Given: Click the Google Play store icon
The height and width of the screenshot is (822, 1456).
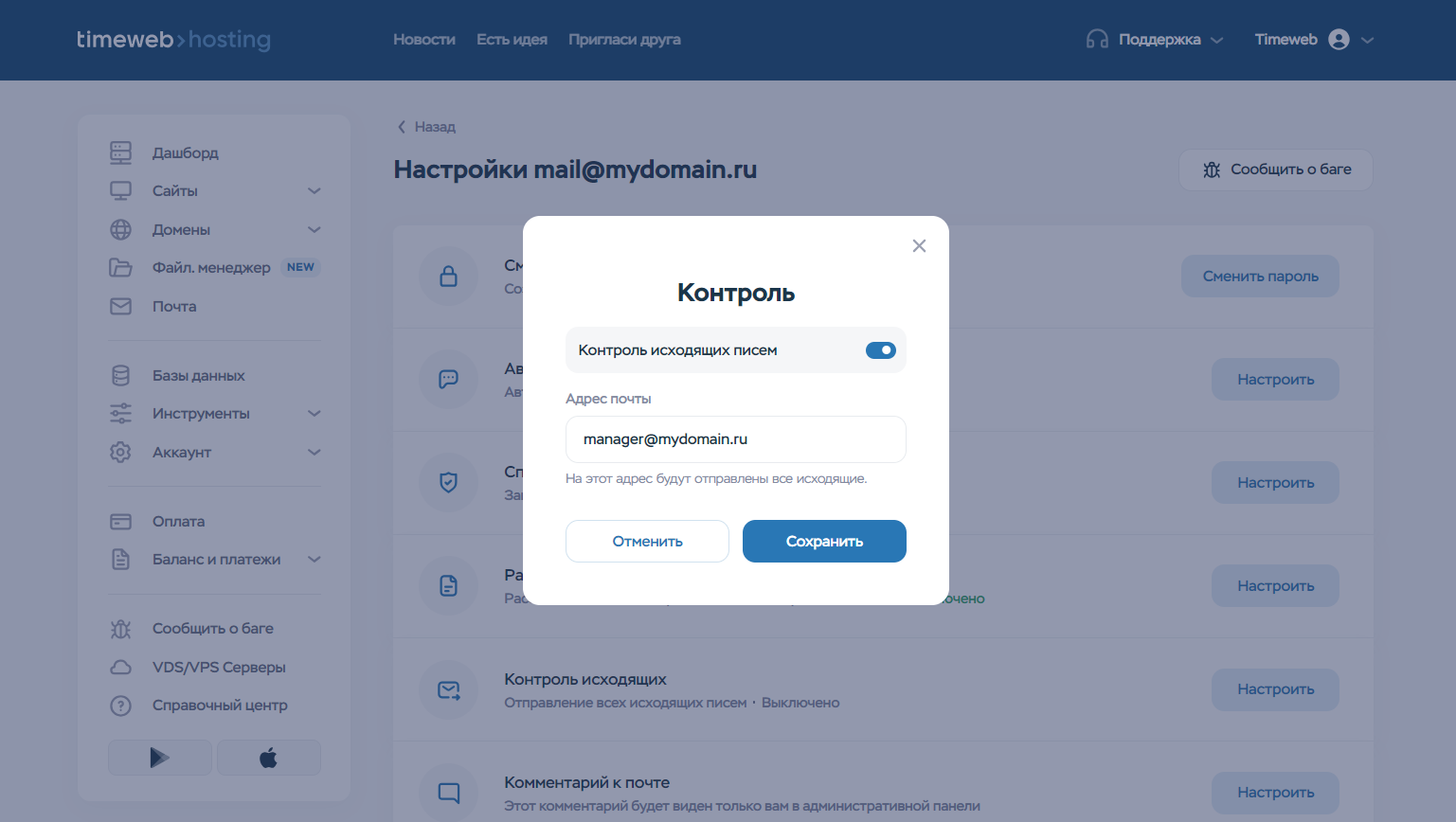Looking at the screenshot, I should 159,758.
